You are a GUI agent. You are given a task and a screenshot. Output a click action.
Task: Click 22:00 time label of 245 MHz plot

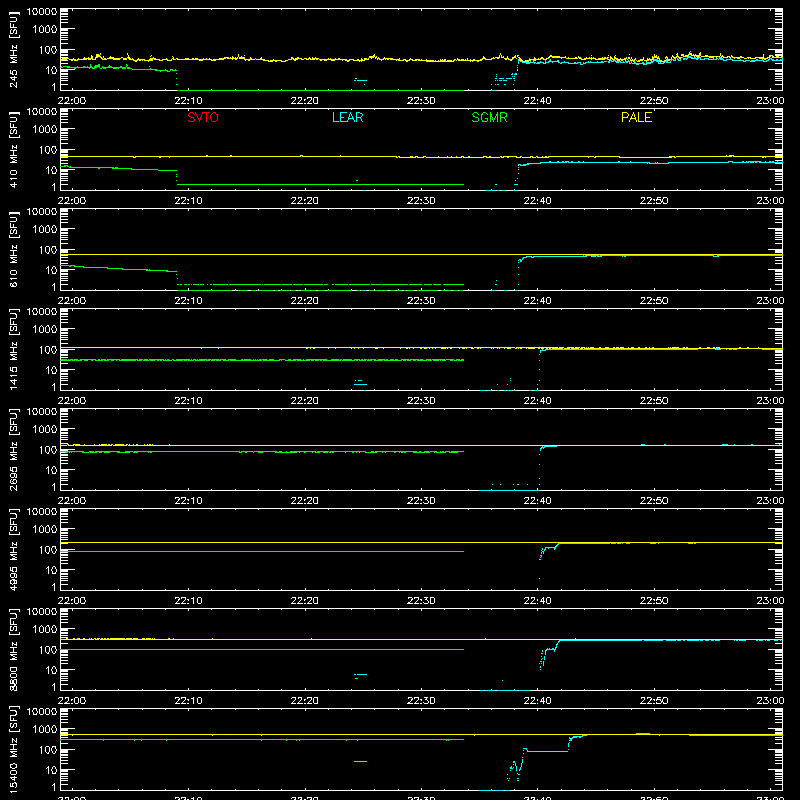click(71, 101)
